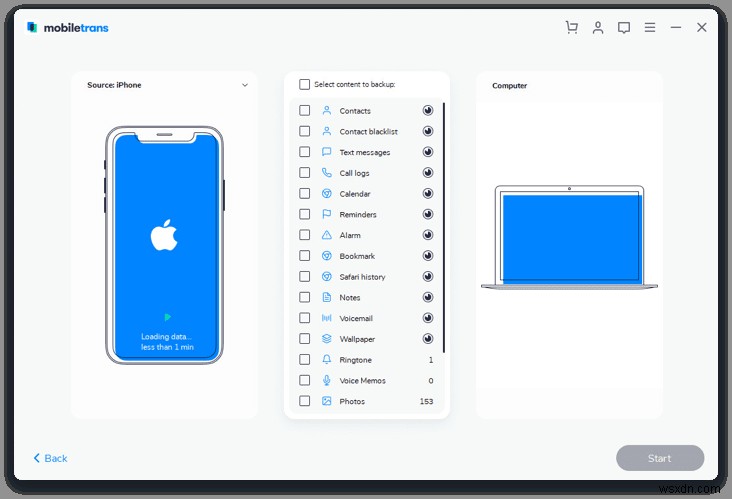Click the Alarm triangle icon
The width and height of the screenshot is (732, 499).
[327, 235]
